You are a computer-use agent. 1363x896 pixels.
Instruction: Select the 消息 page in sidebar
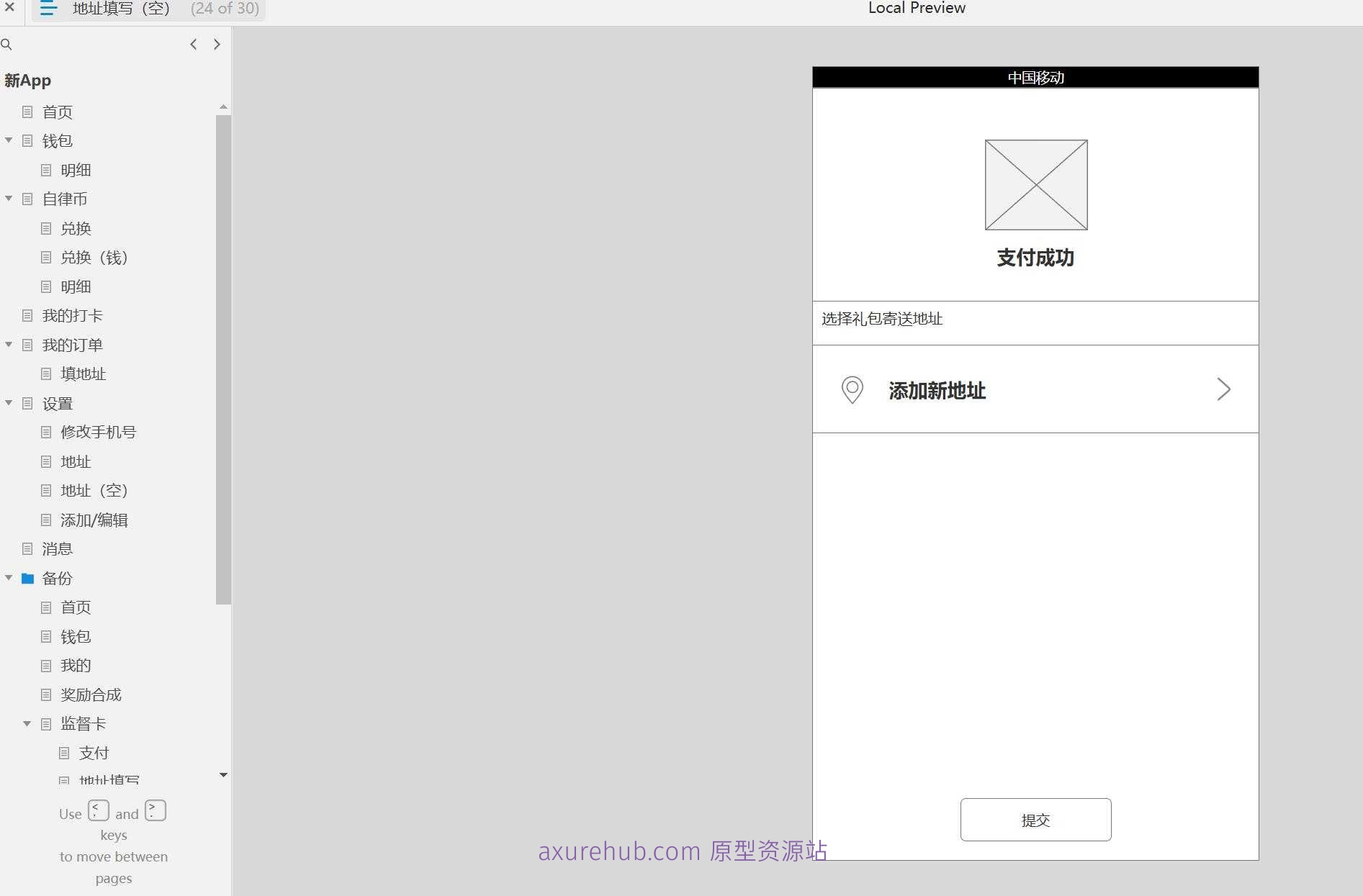[56, 548]
